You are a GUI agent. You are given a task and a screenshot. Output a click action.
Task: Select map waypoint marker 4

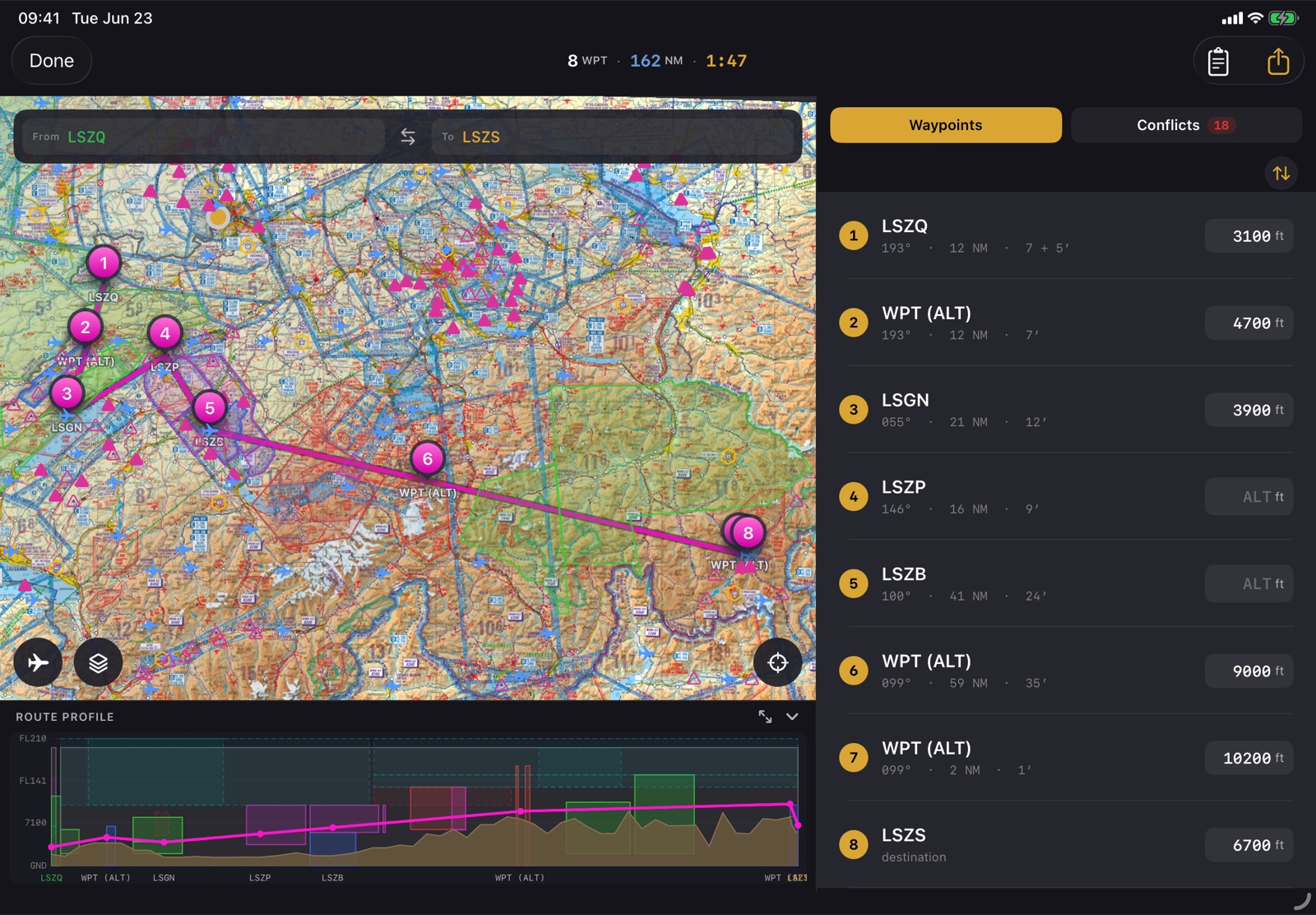[165, 333]
